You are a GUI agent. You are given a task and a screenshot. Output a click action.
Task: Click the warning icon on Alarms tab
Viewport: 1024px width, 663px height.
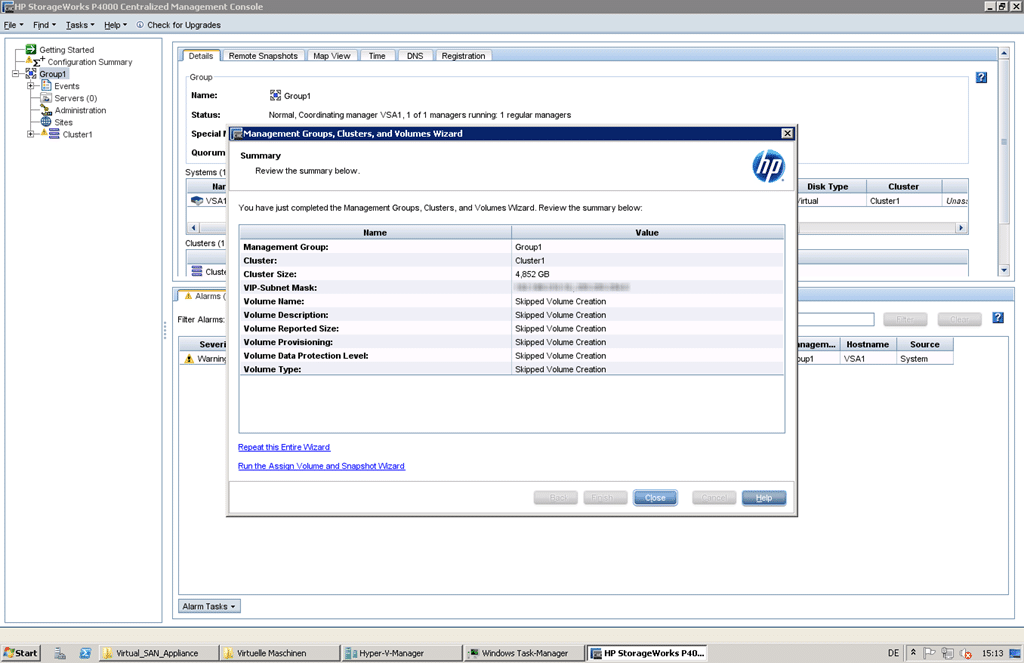[188, 296]
